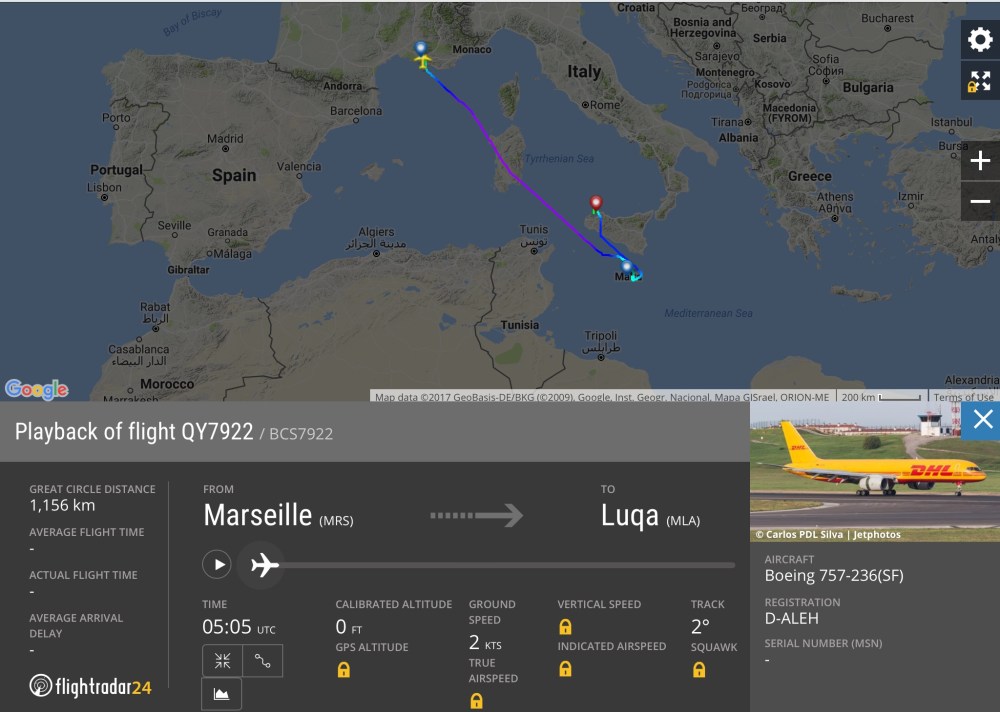Viewport: 1000px width, 712px height.
Task: Click lock icon under Vertical Speed
Action: tap(565, 627)
